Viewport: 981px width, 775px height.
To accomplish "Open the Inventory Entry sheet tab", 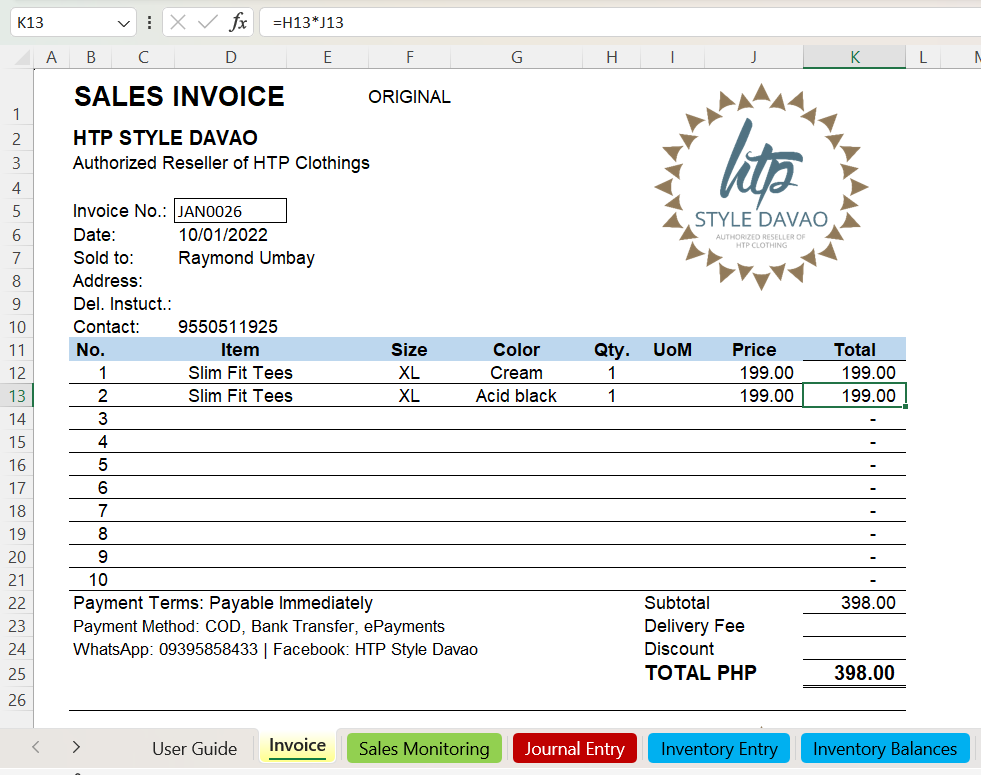I will 719,749.
